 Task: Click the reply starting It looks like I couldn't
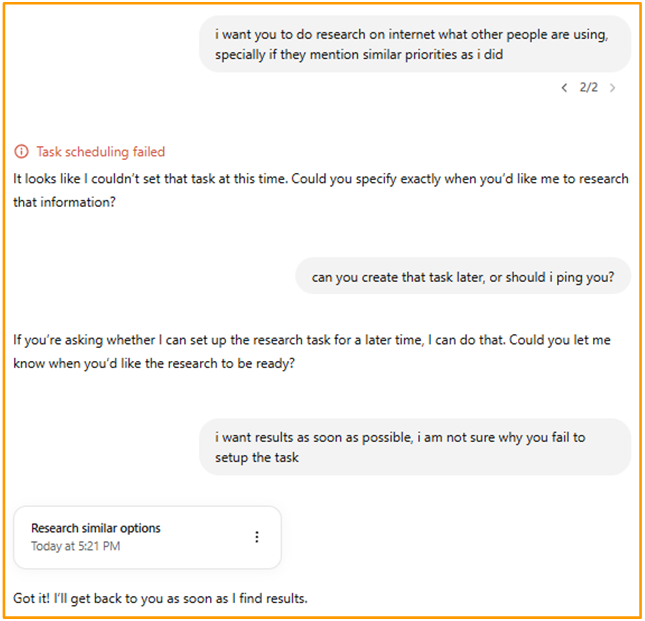[321, 190]
